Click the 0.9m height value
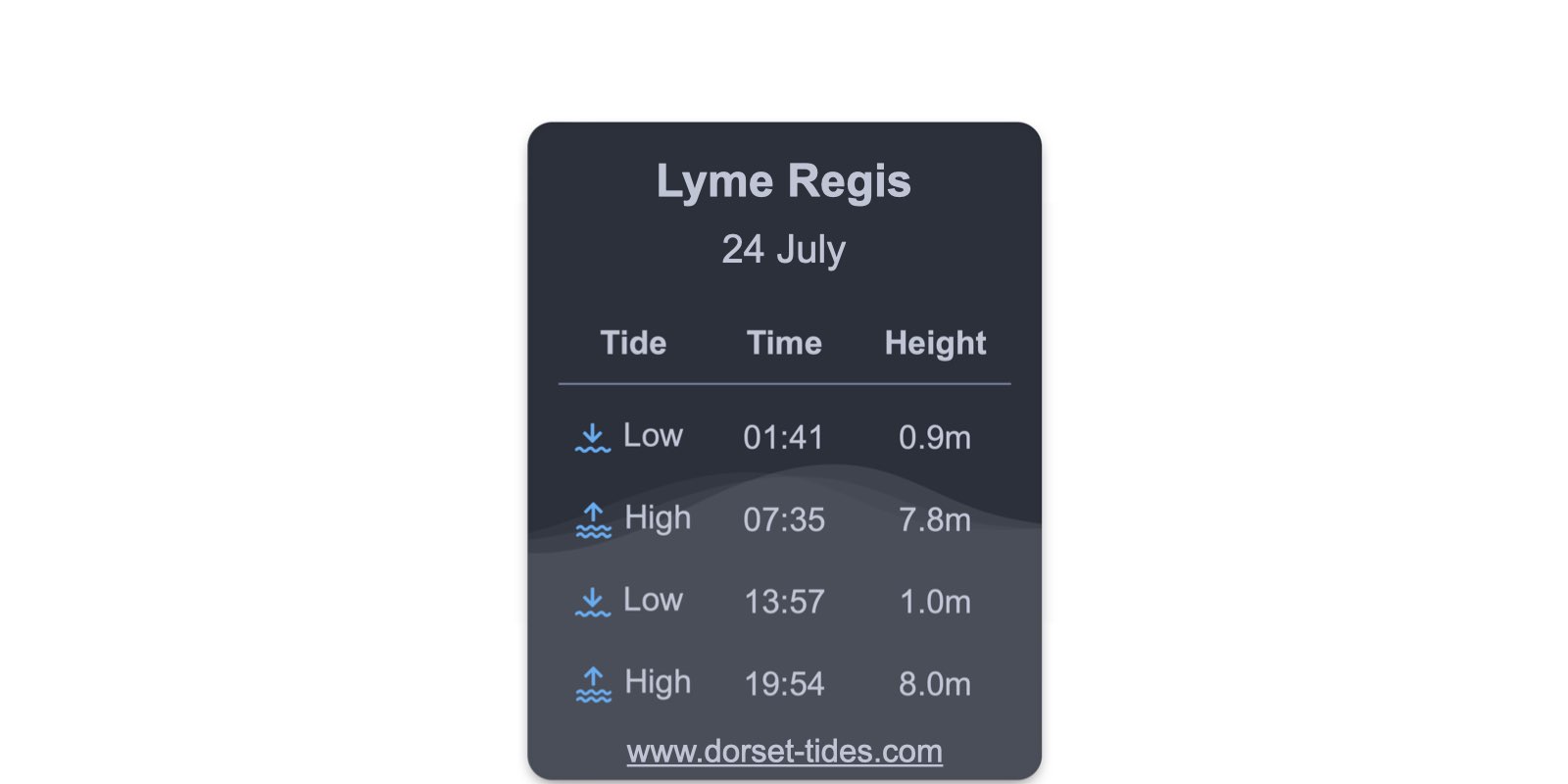 [x=935, y=437]
